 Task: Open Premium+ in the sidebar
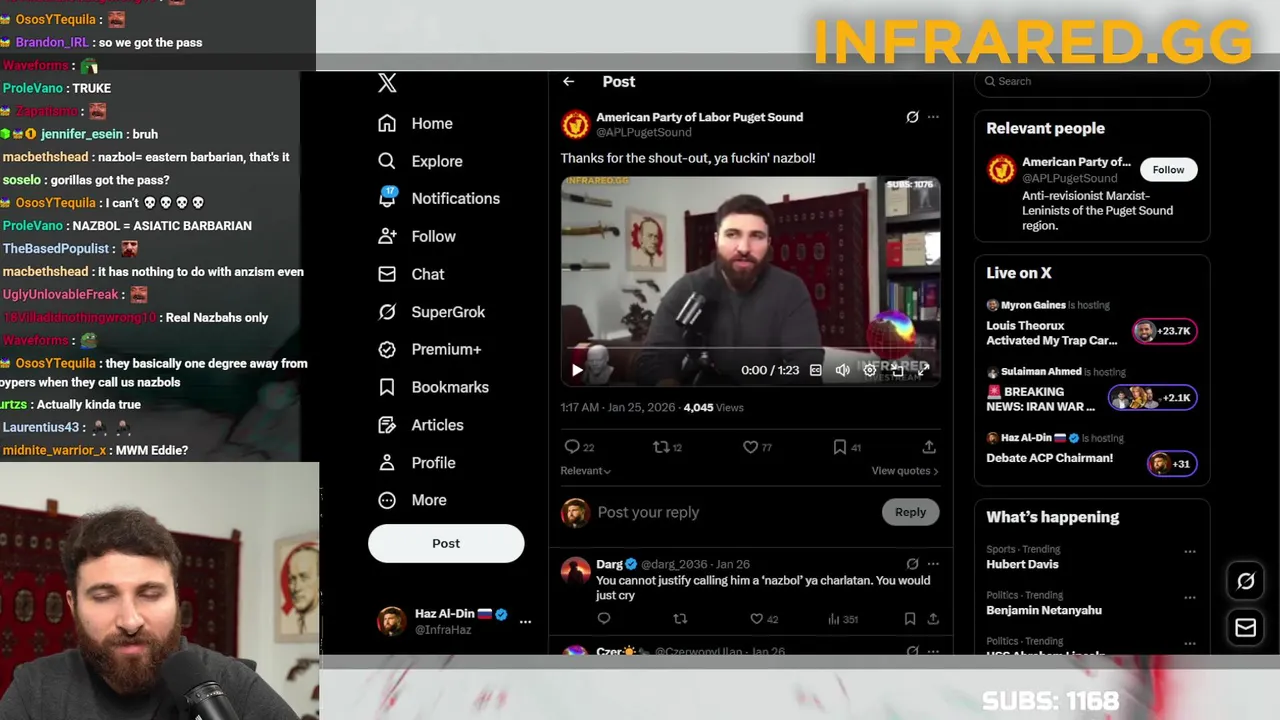point(429,349)
